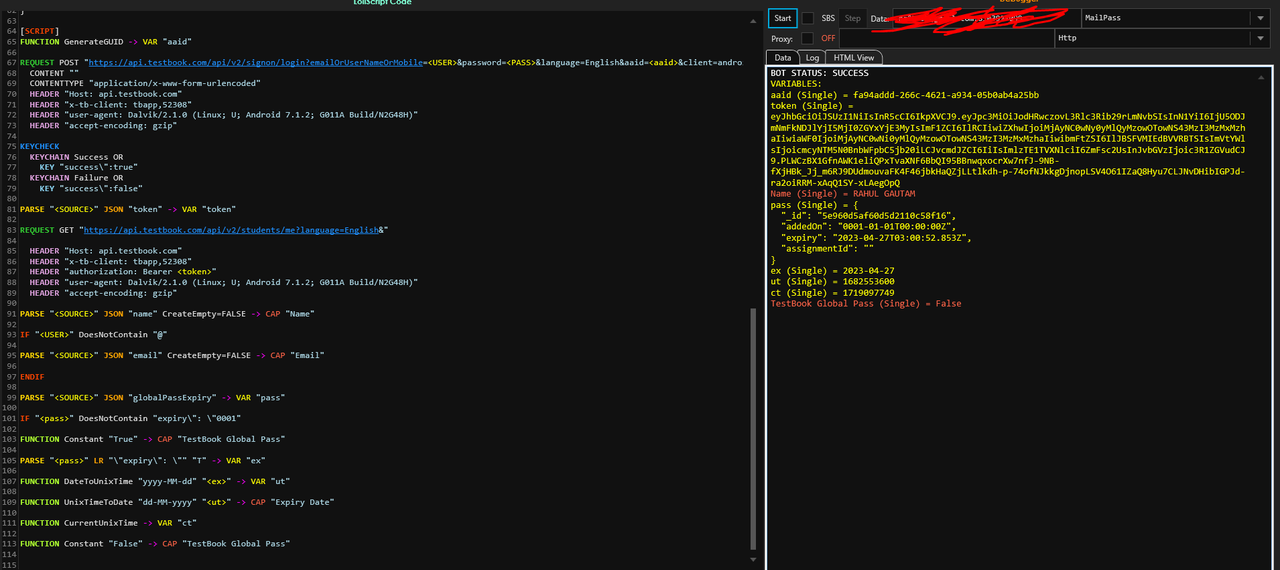Click the students/me URL in the GET request
This screenshot has width=1280, height=570.
(232, 229)
